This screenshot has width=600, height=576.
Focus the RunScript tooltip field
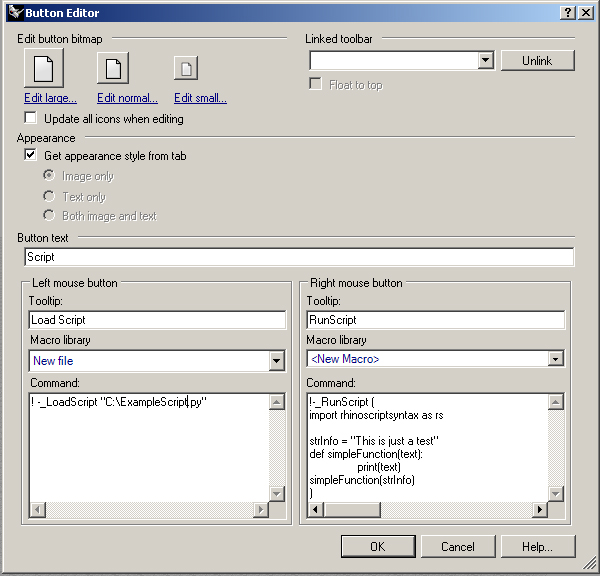point(435,320)
